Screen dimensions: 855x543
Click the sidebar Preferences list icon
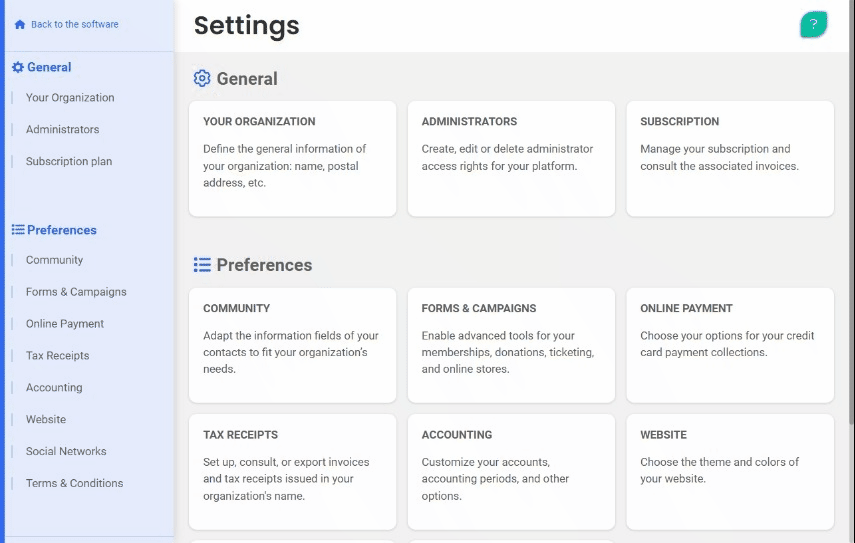point(17,230)
